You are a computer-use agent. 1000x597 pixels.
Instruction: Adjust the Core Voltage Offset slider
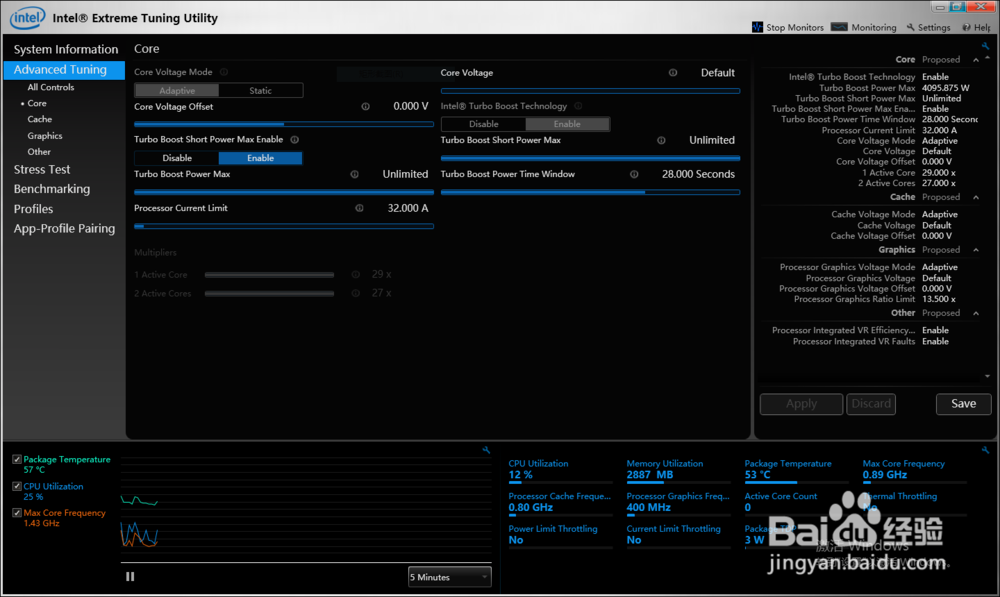(284, 124)
